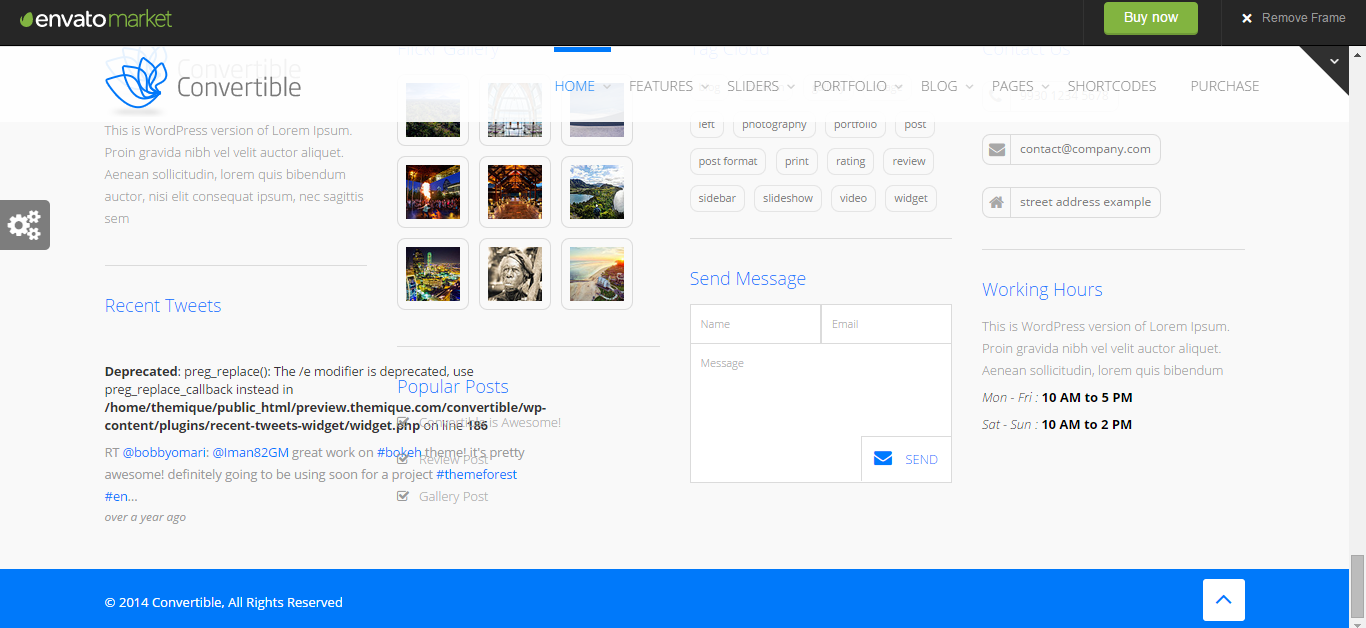This screenshot has height=628, width=1366.
Task: Click the home icon beside street address
Action: click(x=997, y=202)
